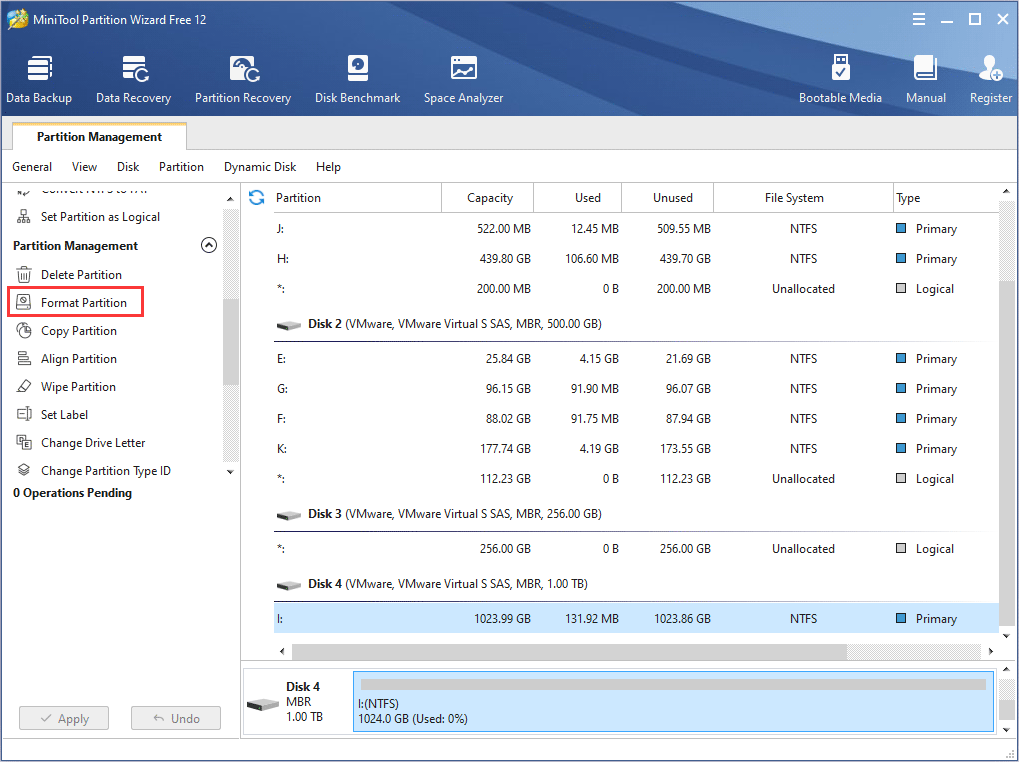Select the Partition Management tab
Image resolution: width=1019 pixels, height=762 pixels.
click(99, 136)
